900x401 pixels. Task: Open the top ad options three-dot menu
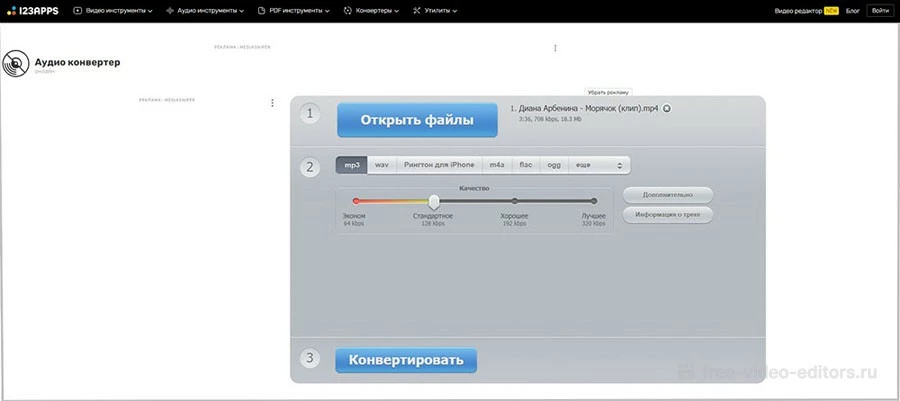[x=555, y=48]
